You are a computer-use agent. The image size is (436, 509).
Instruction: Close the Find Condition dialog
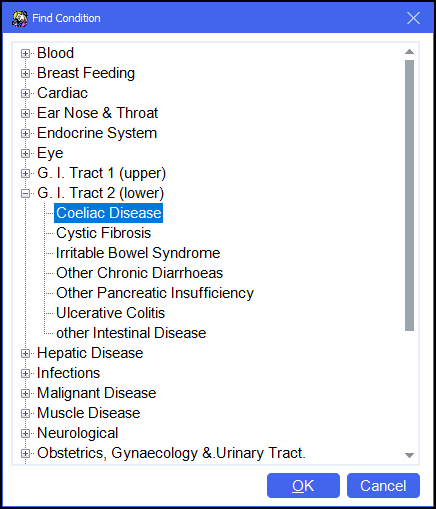[x=413, y=18]
